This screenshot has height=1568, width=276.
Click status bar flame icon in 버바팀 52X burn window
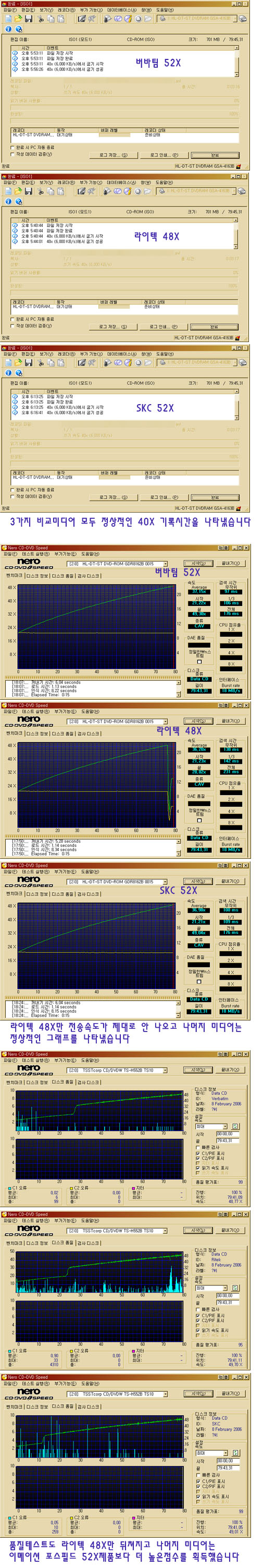click(x=239, y=166)
